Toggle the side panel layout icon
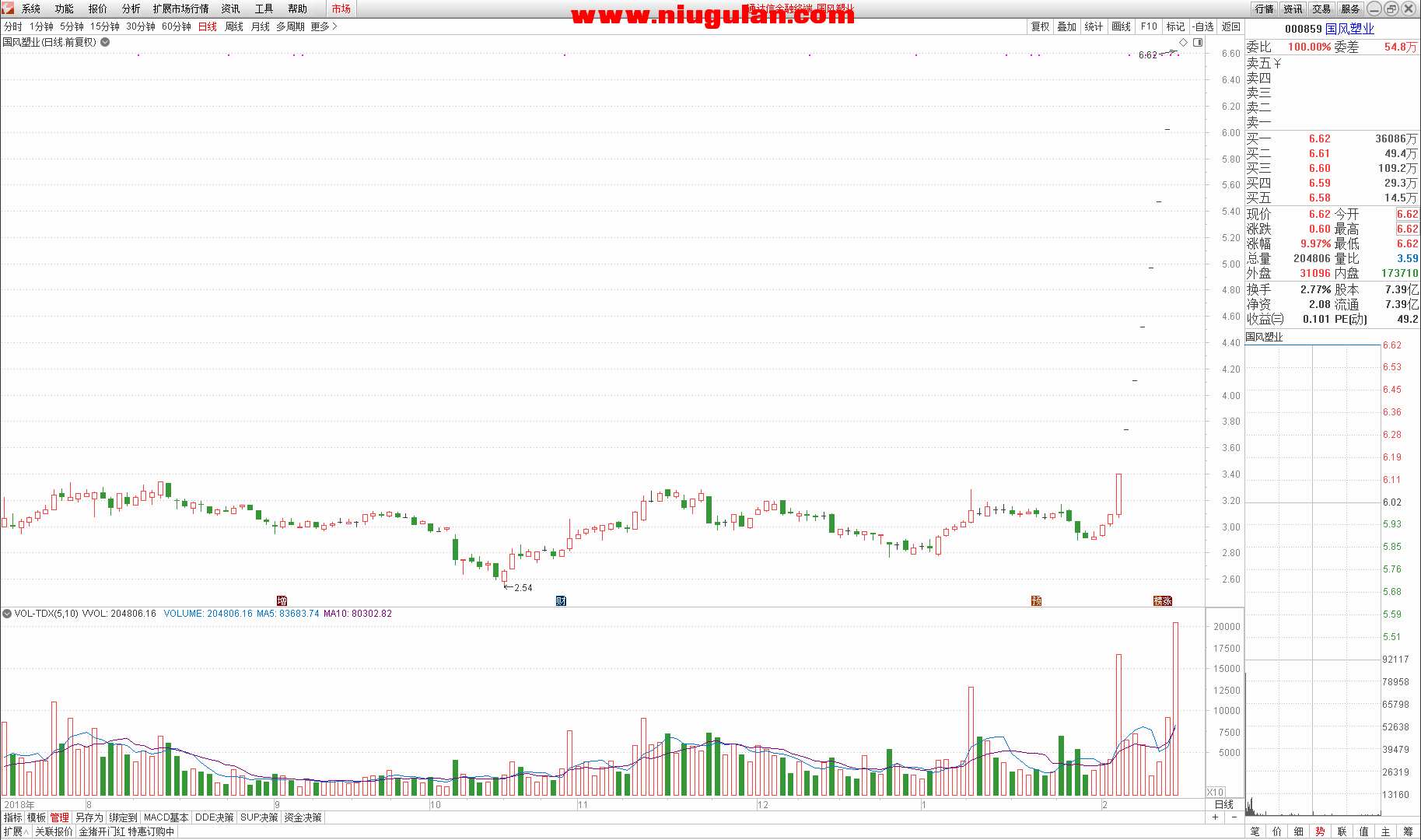The height and width of the screenshot is (840, 1421). (1198, 43)
